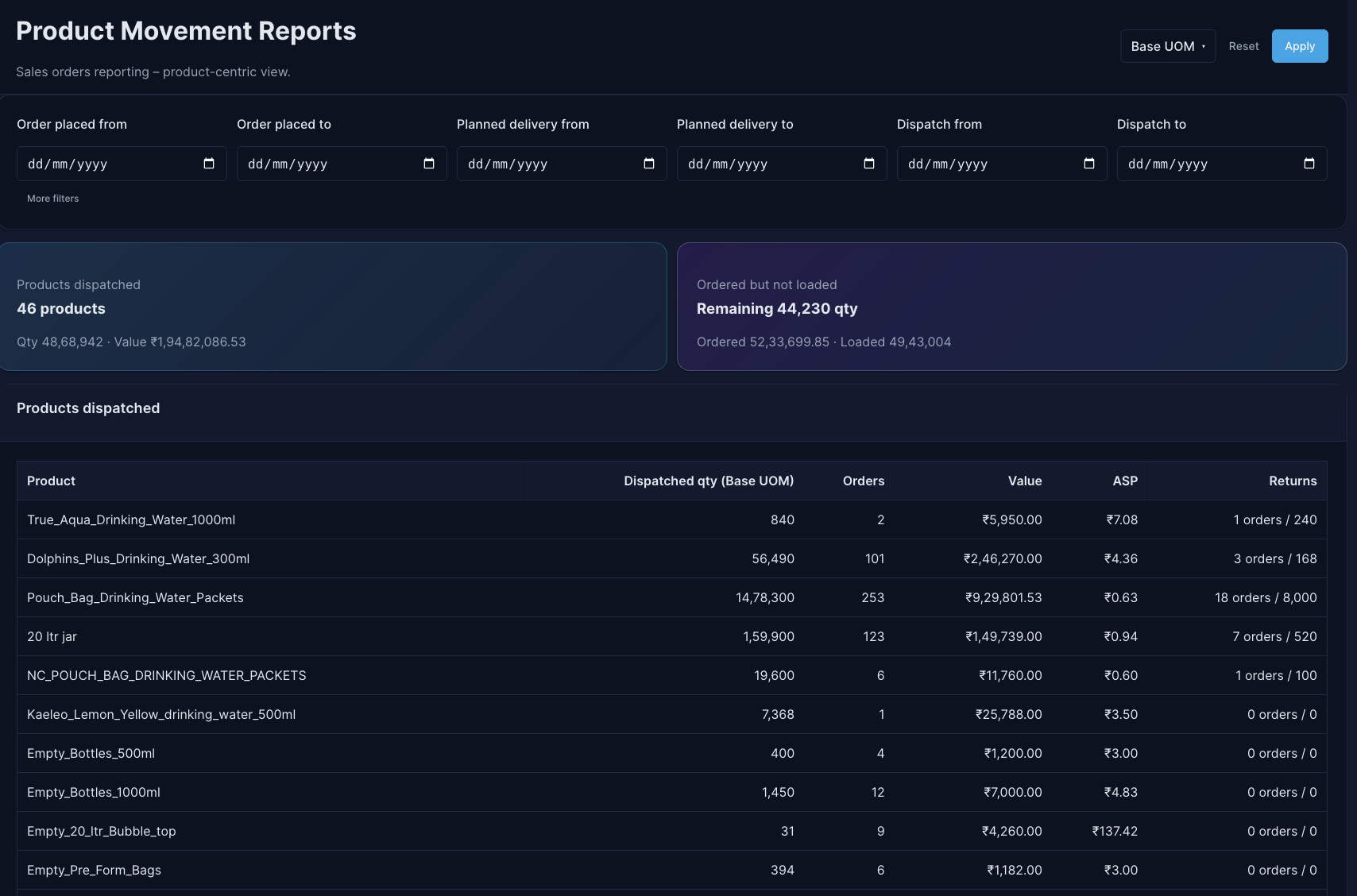Click the Returns column header

[1292, 481]
